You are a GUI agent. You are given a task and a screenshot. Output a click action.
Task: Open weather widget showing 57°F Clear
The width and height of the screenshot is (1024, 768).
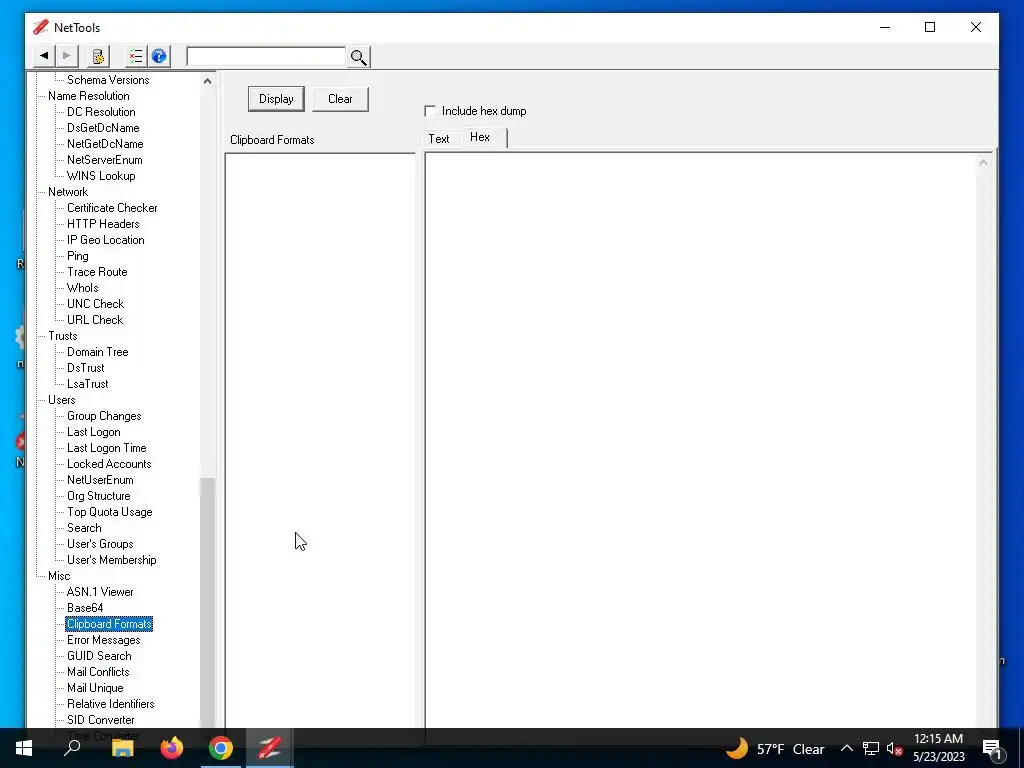pyautogui.click(x=775, y=748)
